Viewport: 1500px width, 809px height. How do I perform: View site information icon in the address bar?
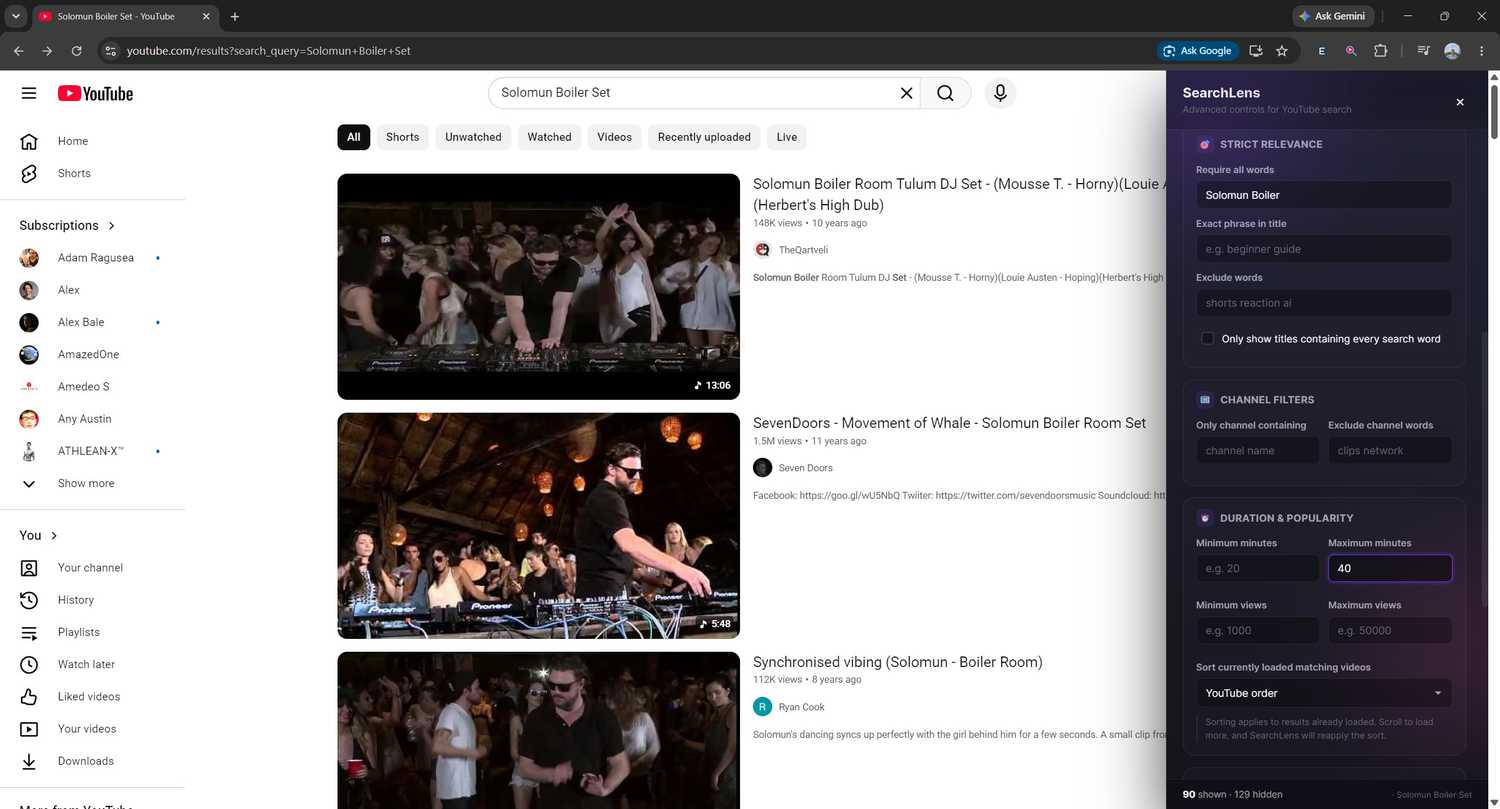(x=111, y=51)
